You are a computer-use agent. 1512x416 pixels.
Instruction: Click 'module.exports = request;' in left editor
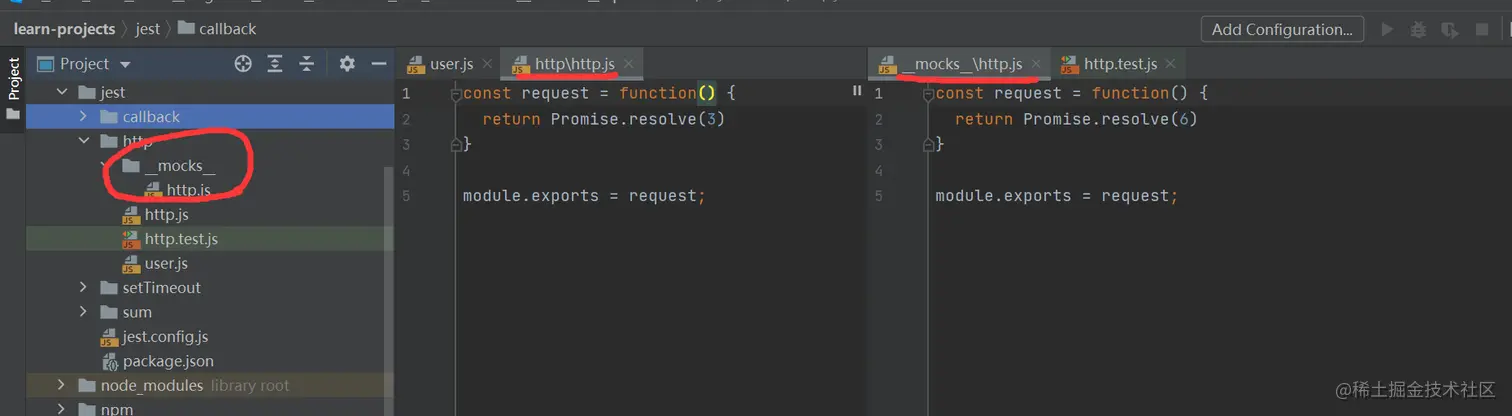(x=585, y=196)
